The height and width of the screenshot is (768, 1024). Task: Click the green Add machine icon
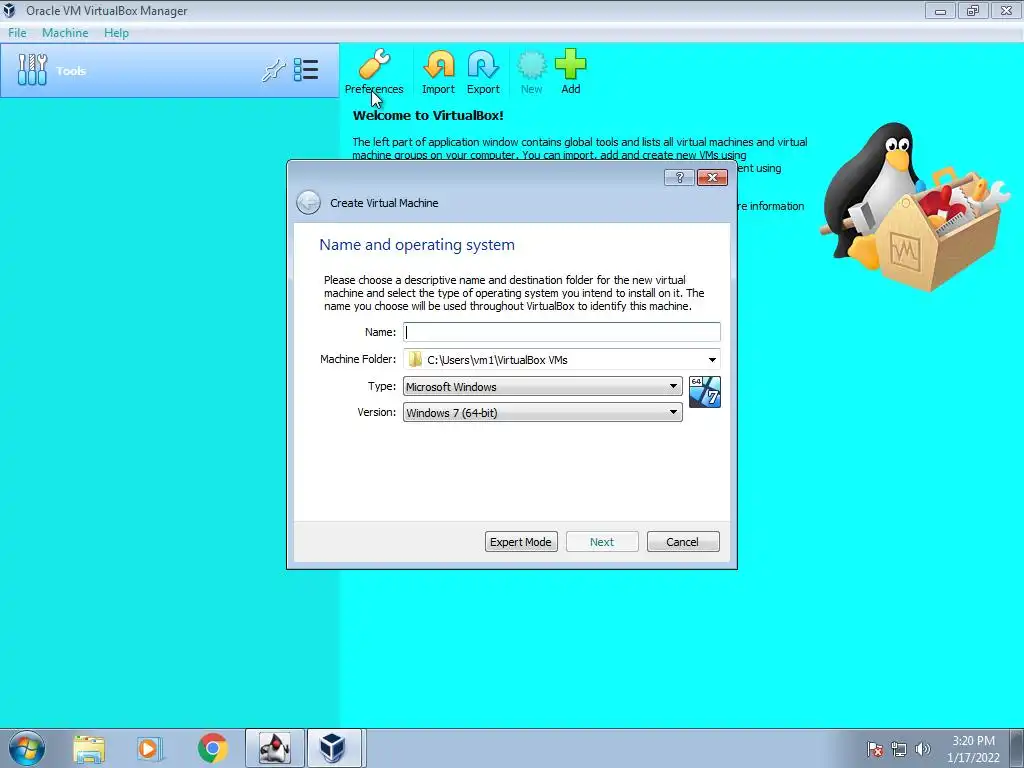click(x=571, y=72)
